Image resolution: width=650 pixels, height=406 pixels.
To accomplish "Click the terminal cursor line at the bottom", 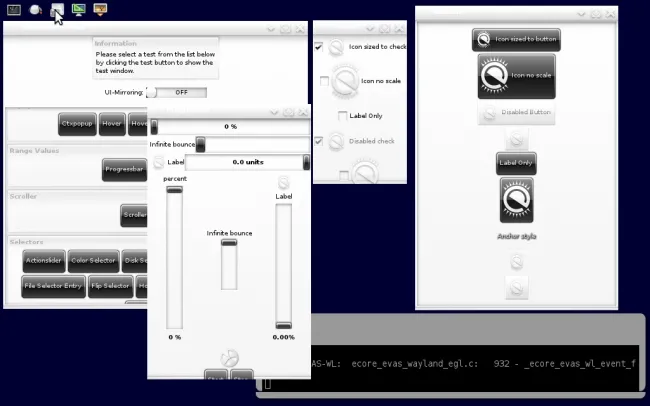I will coord(267,384).
